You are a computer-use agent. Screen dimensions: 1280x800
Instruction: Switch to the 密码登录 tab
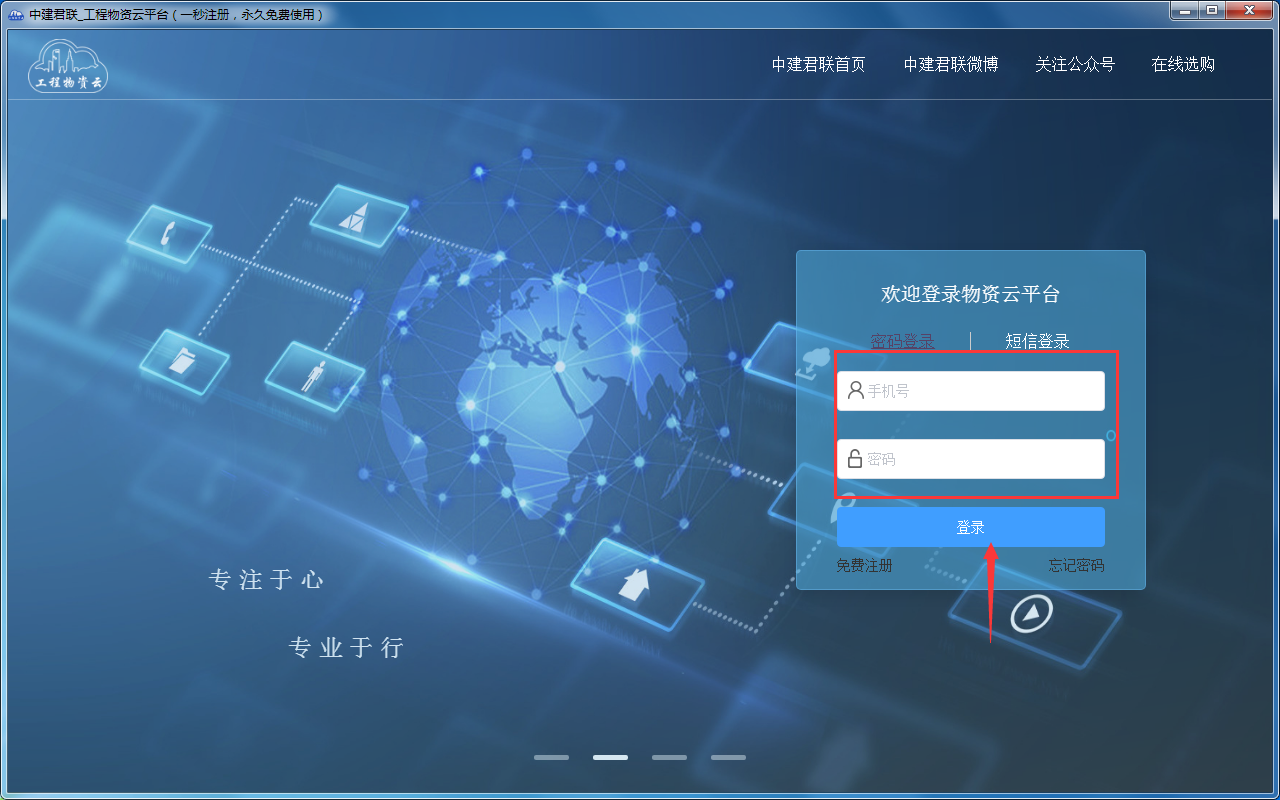pos(903,341)
